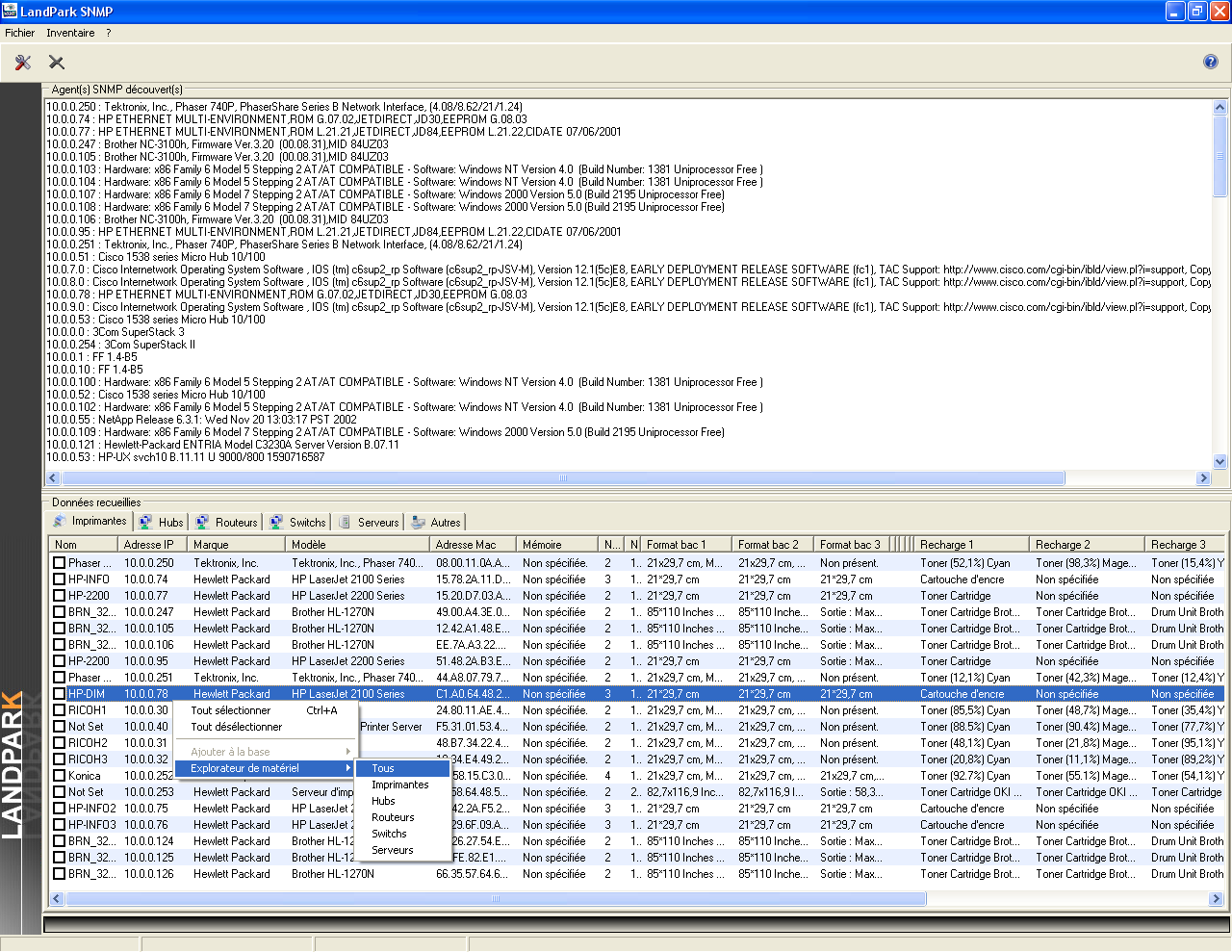
Task: Select Hubs in the submenu
Action: pyautogui.click(x=402, y=801)
